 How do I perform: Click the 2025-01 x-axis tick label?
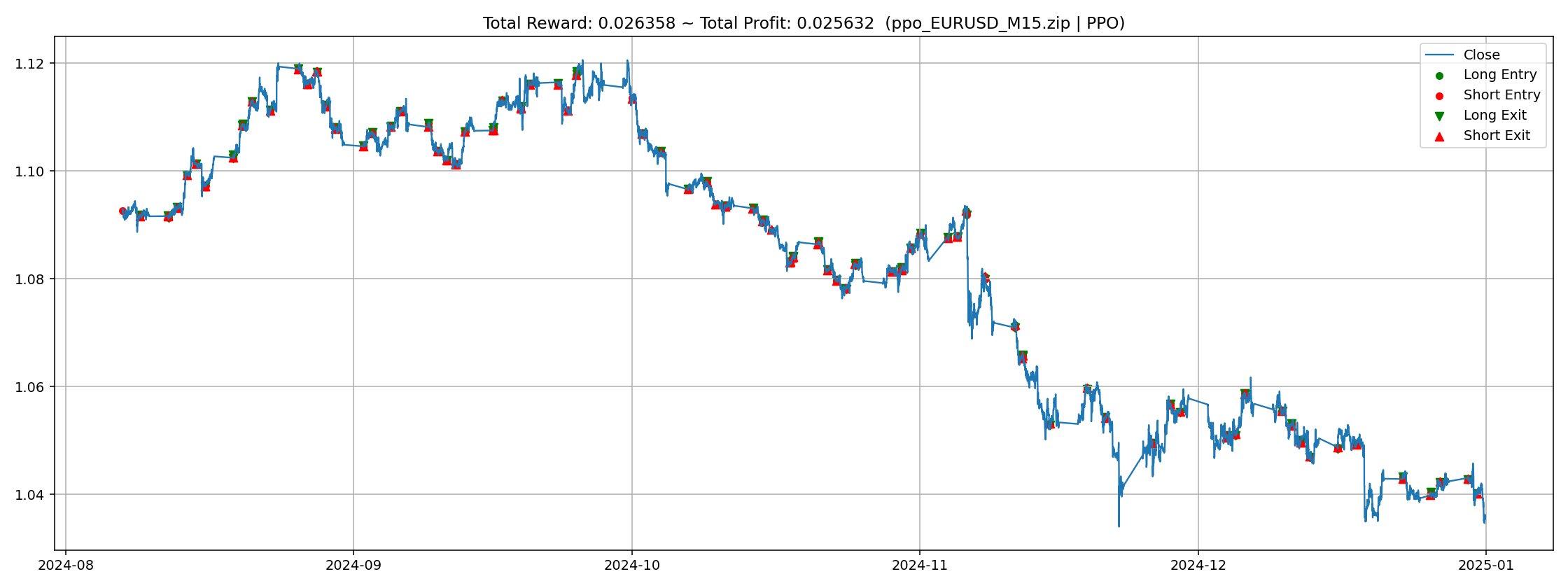[1485, 565]
